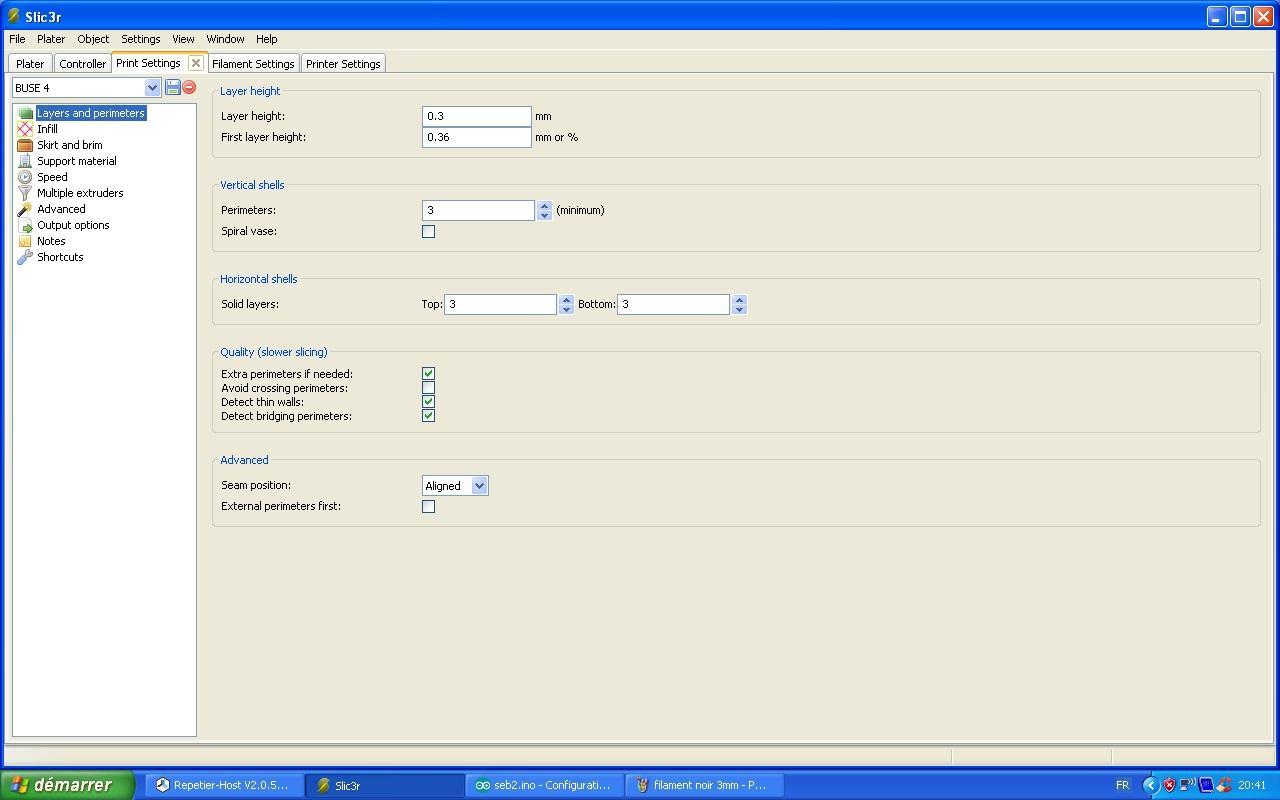Select Output options label in tree
The width and height of the screenshot is (1280, 800).
click(73, 225)
